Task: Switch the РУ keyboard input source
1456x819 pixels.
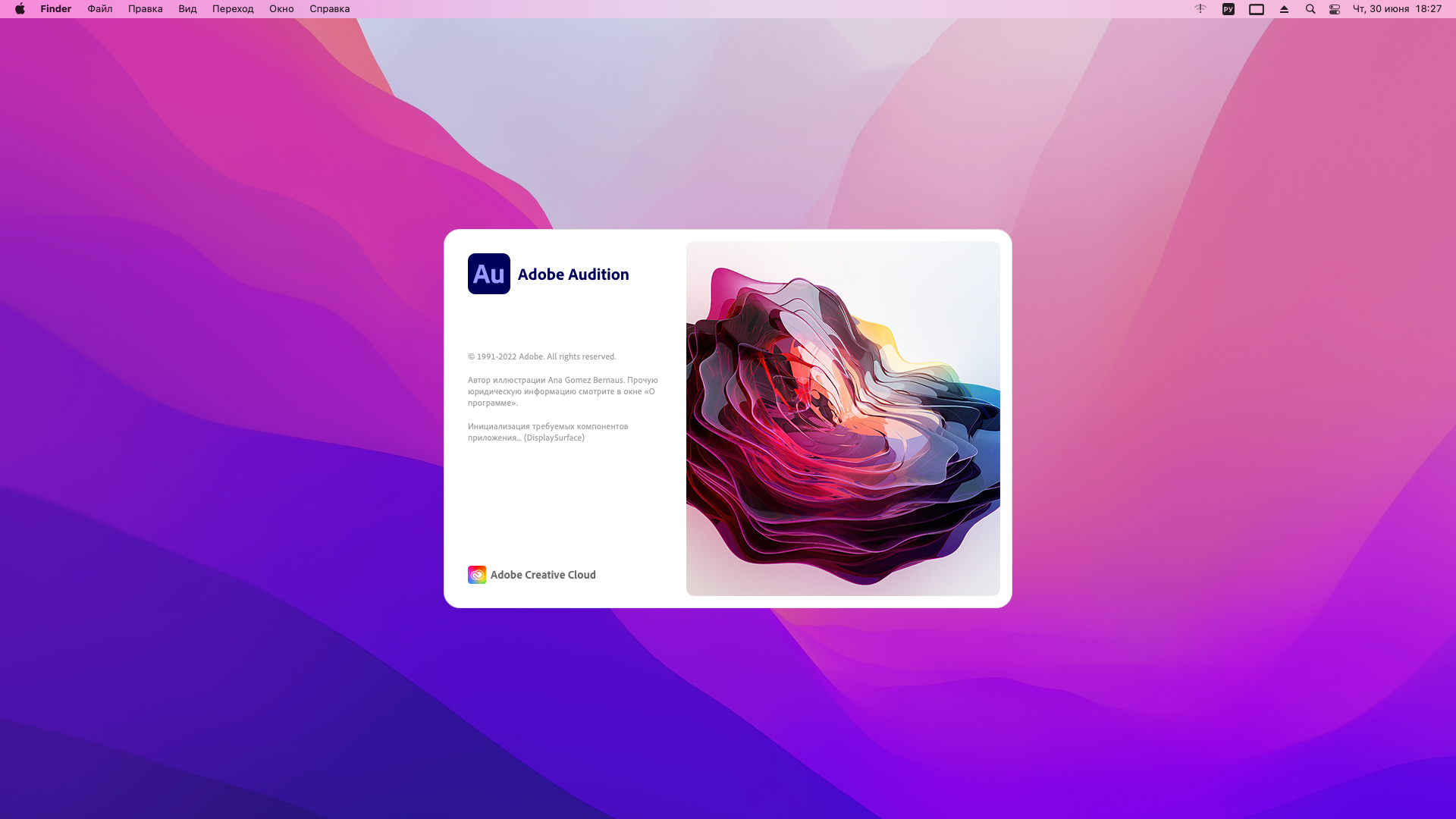Action: click(x=1228, y=9)
